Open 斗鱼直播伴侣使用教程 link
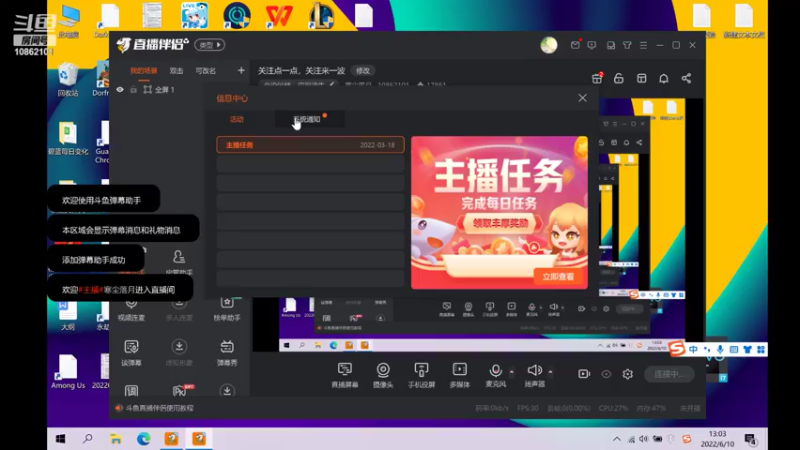 tap(160, 408)
